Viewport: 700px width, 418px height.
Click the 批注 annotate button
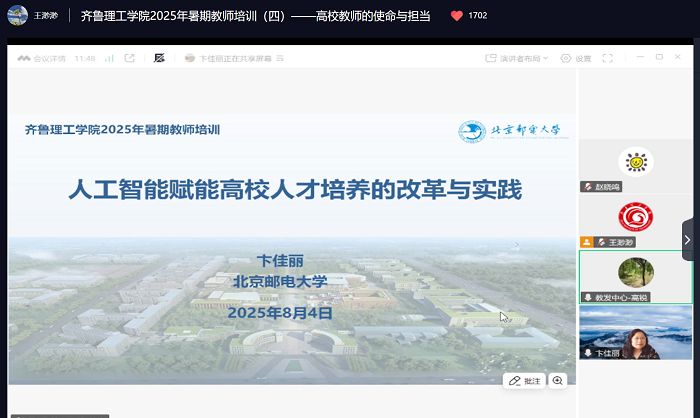pyautogui.click(x=524, y=380)
